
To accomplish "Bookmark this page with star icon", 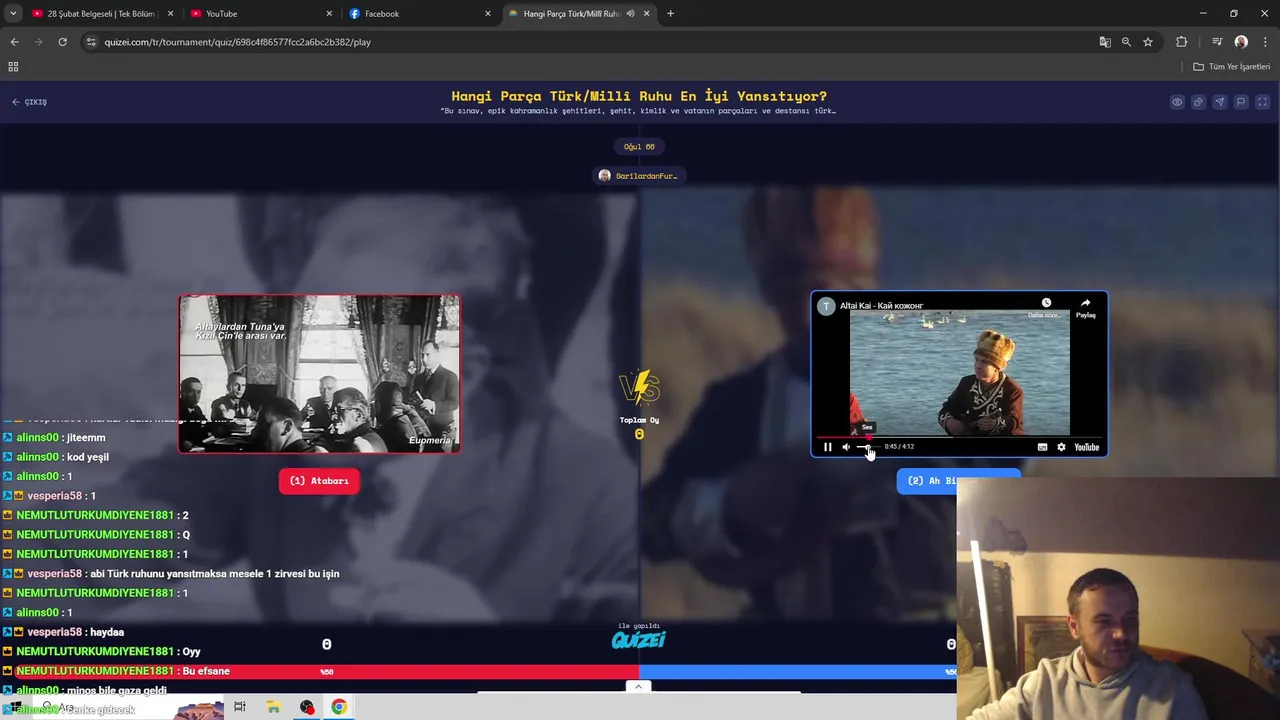I will [x=1148, y=42].
